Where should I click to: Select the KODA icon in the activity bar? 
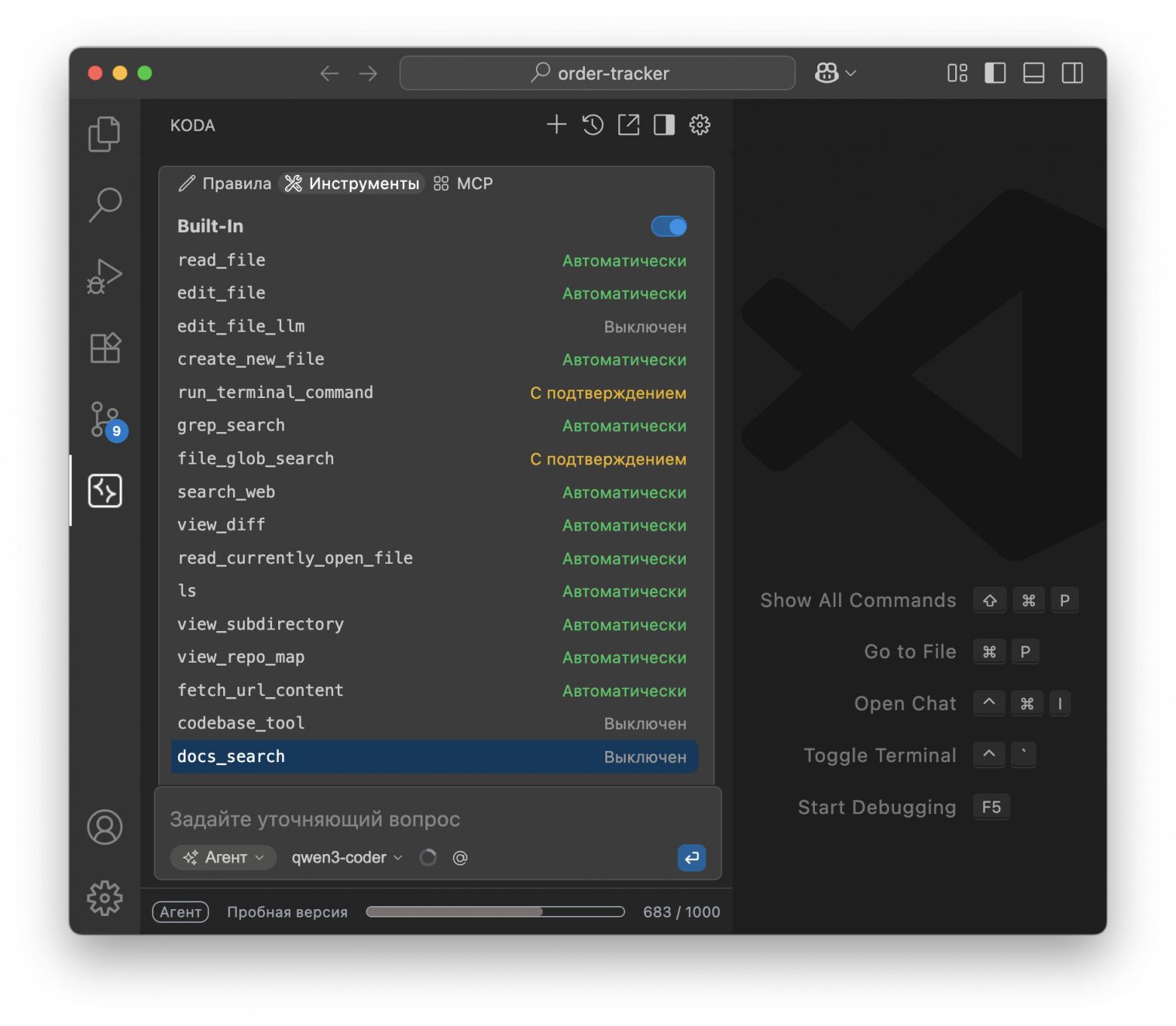tap(105, 491)
